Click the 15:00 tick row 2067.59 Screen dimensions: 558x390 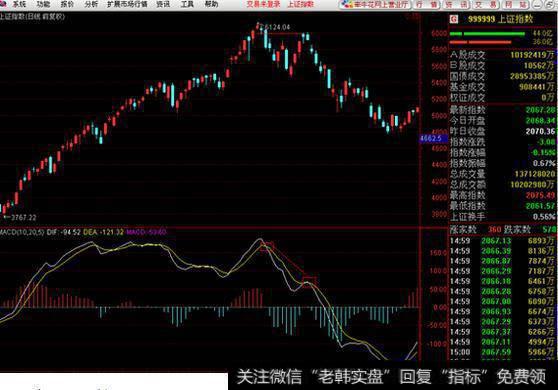(502, 352)
